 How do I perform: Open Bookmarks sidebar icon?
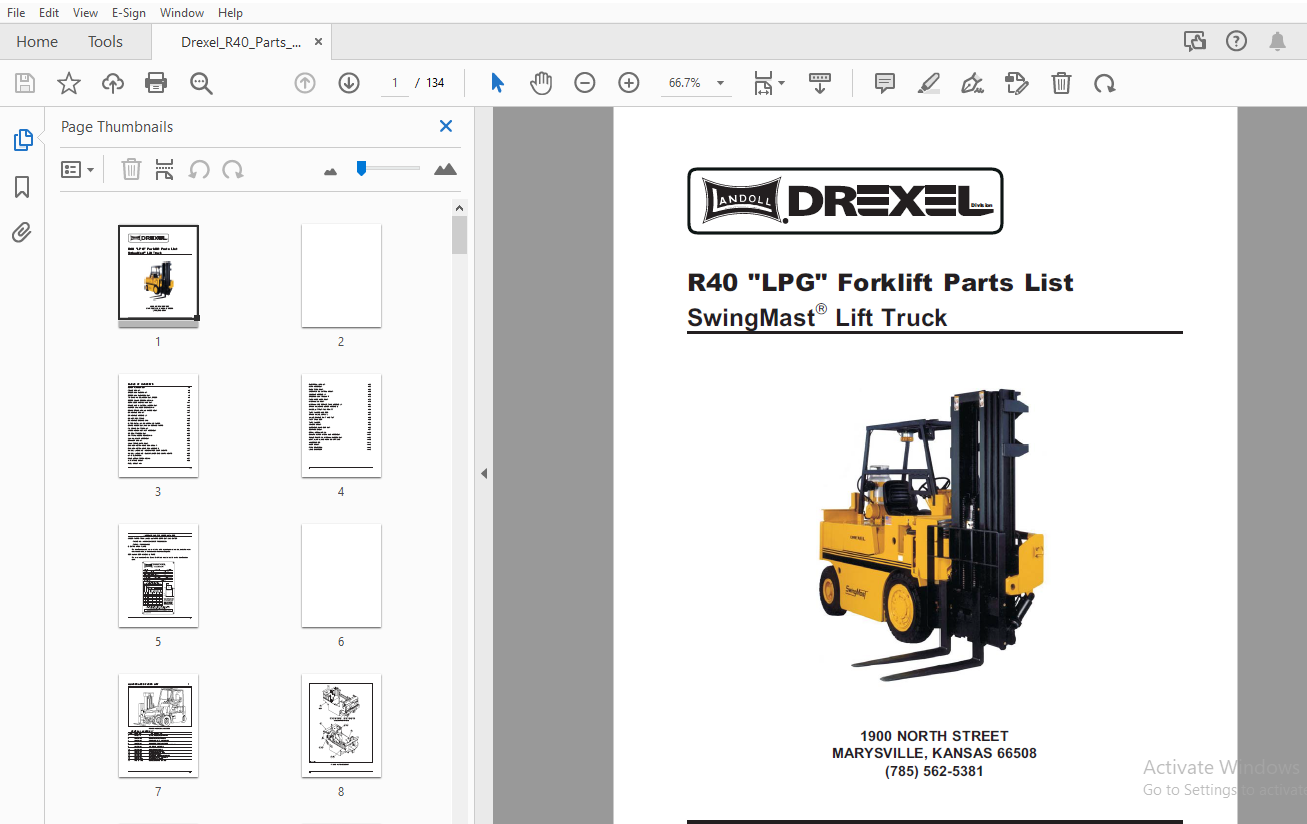22,187
